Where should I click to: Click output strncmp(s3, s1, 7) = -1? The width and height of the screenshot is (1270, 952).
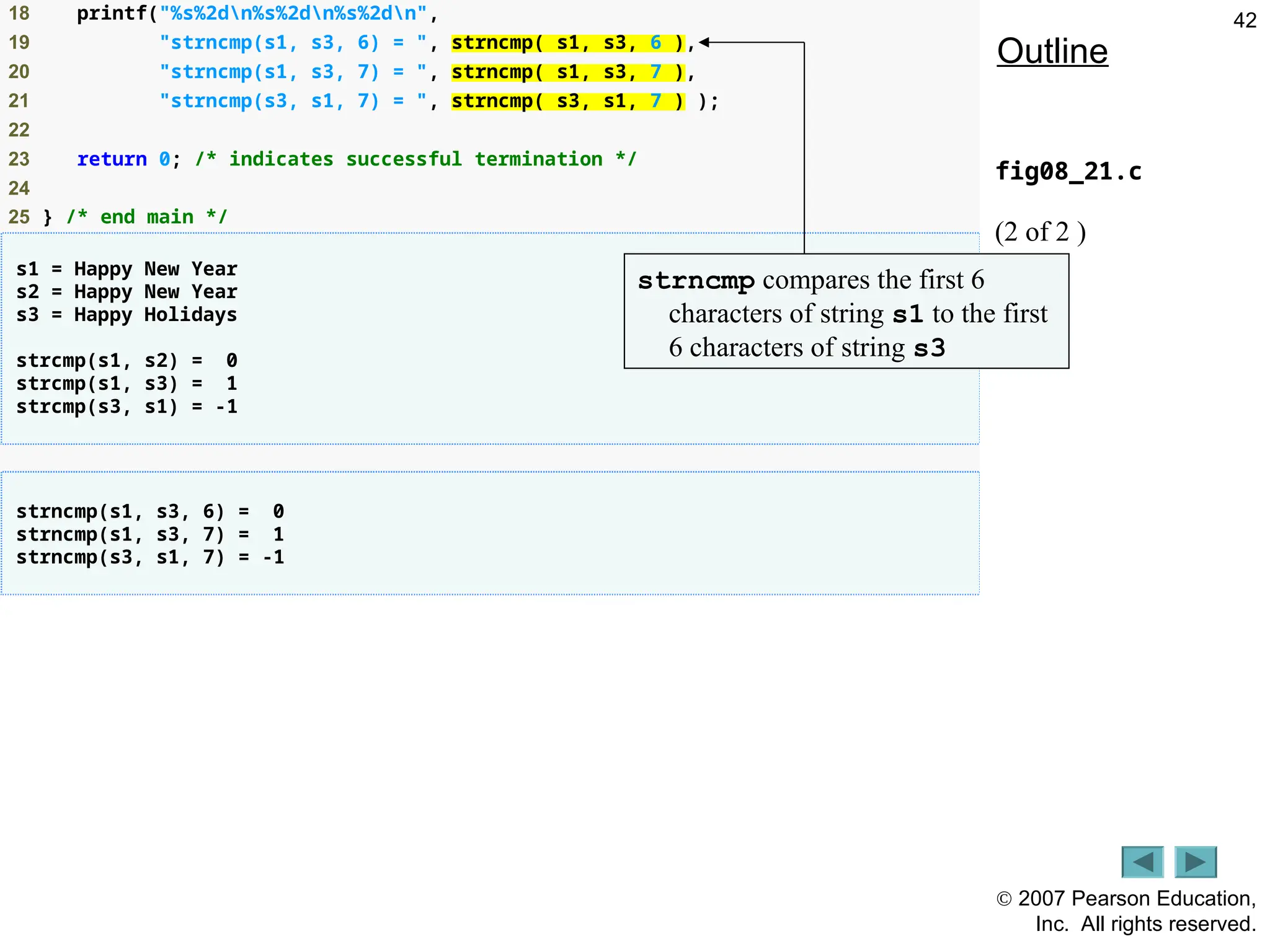[150, 557]
